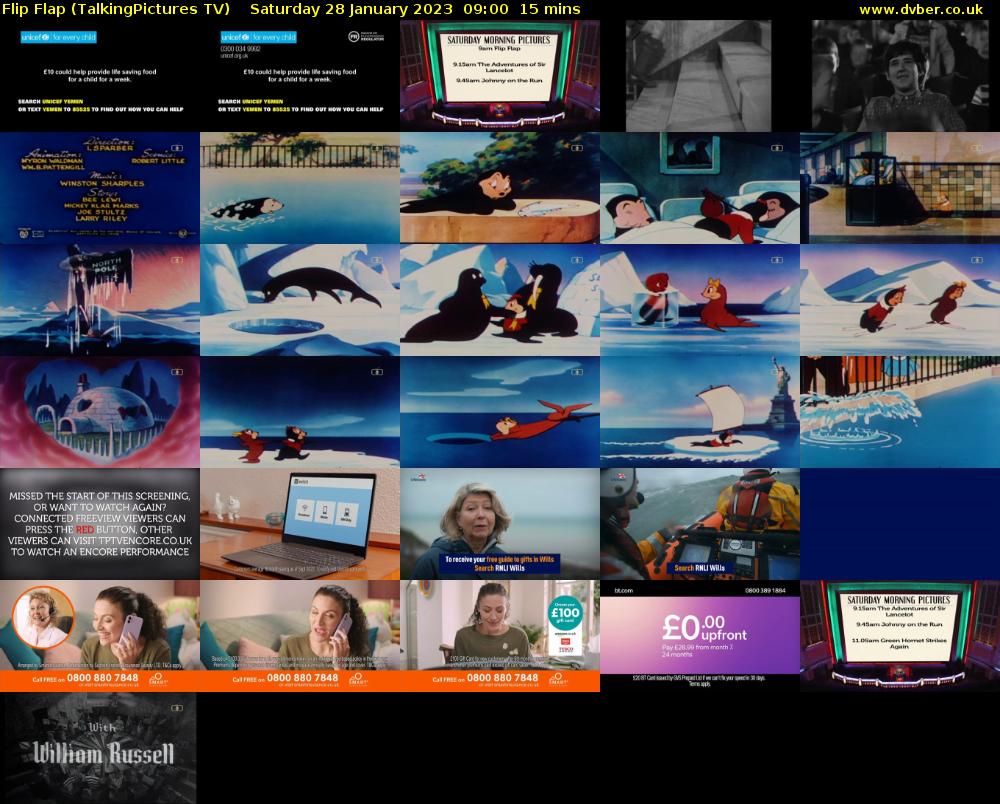Open the North Pole sign frame

coord(100,300)
